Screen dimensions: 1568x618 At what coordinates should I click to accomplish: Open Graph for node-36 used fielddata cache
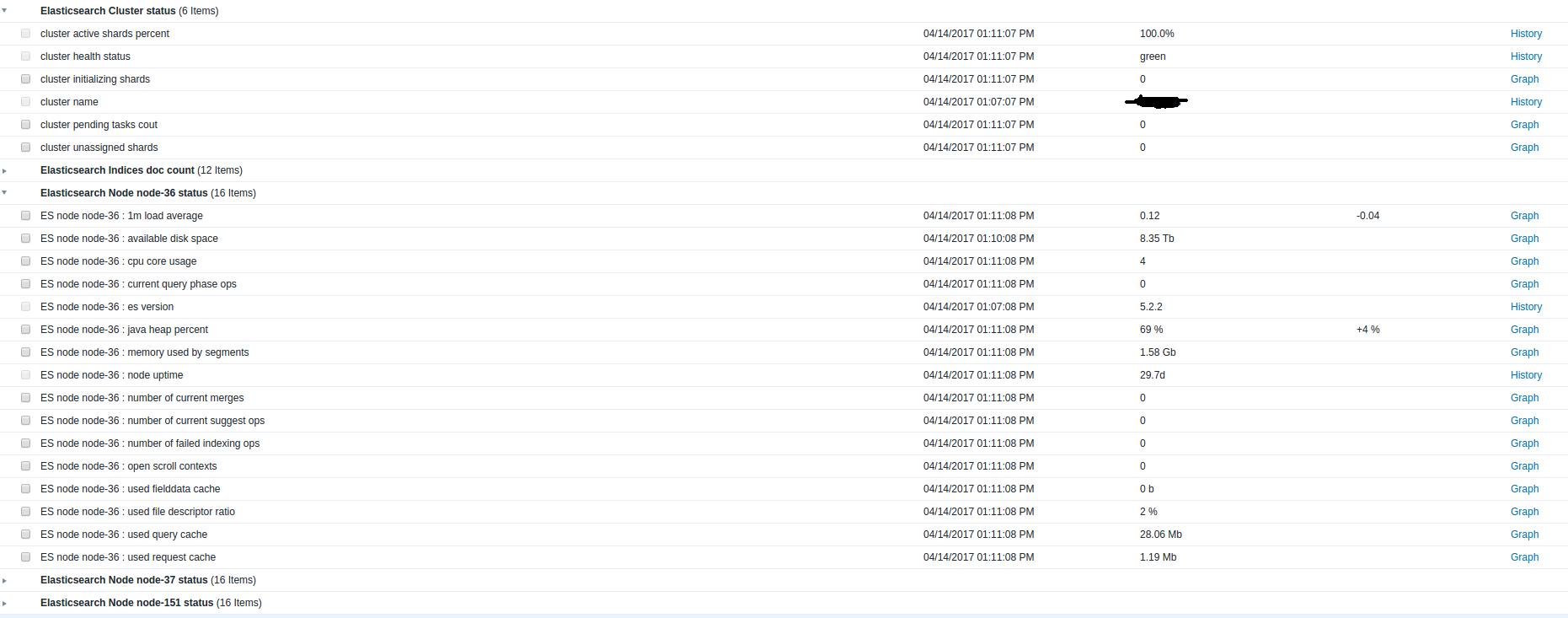coord(1524,489)
